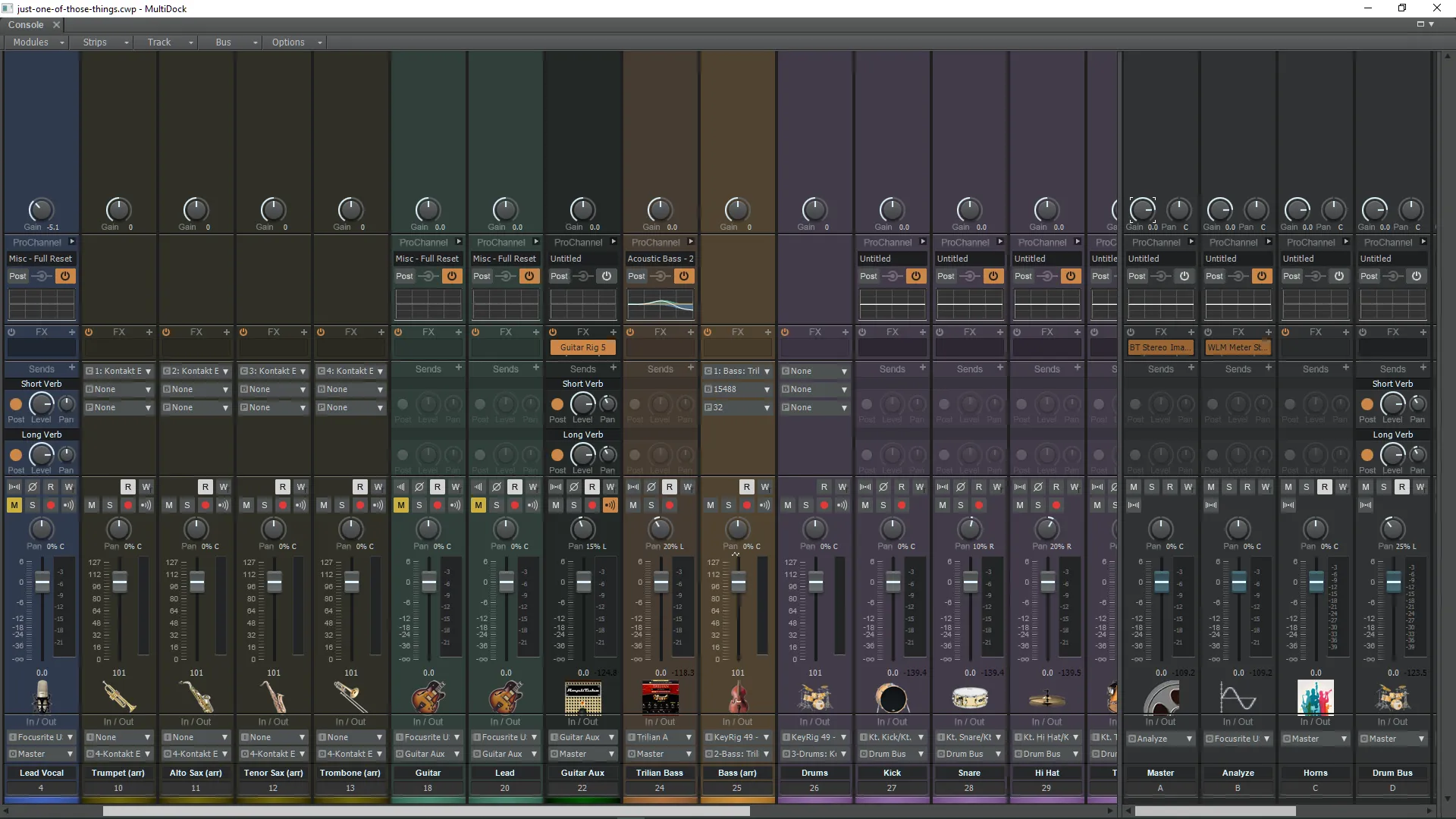Click the Hi Hat cymbal icon
Viewport: 1456px width, 819px height.
[x=1046, y=697]
